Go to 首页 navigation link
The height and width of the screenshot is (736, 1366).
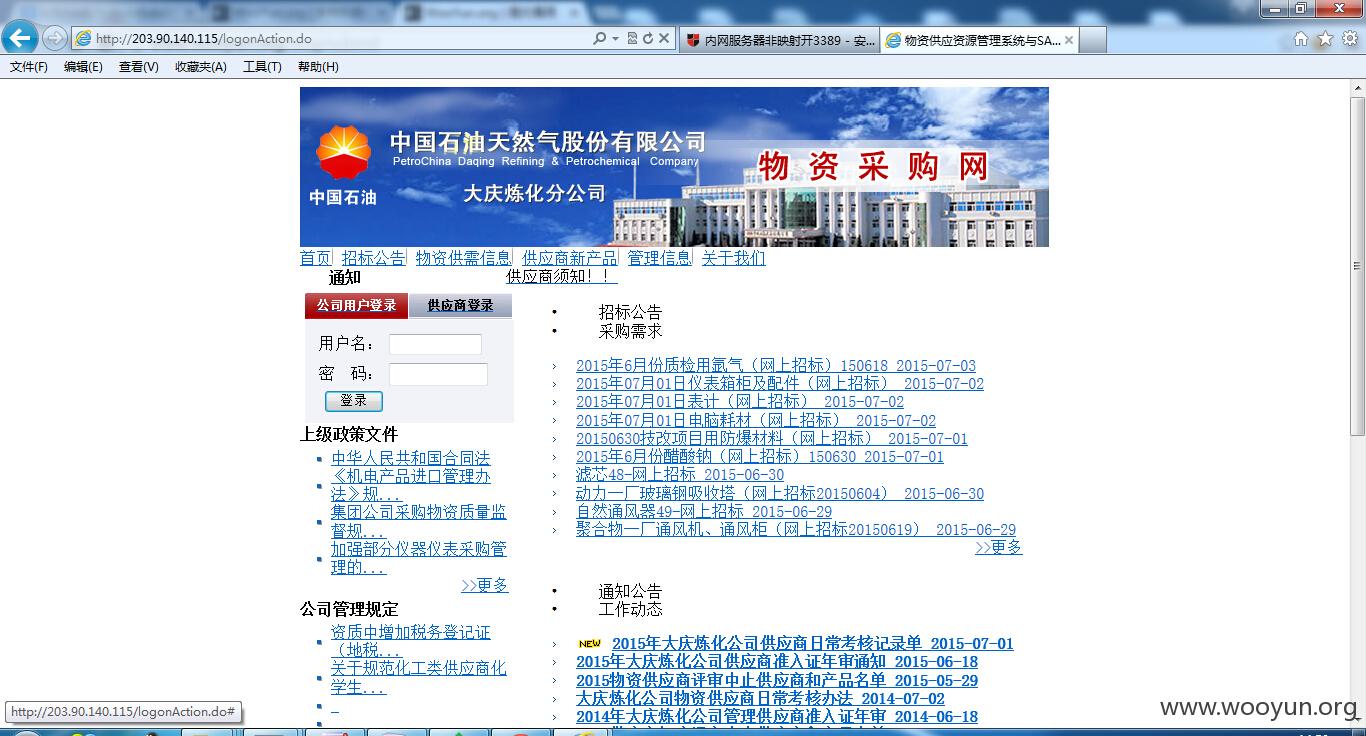pos(315,258)
